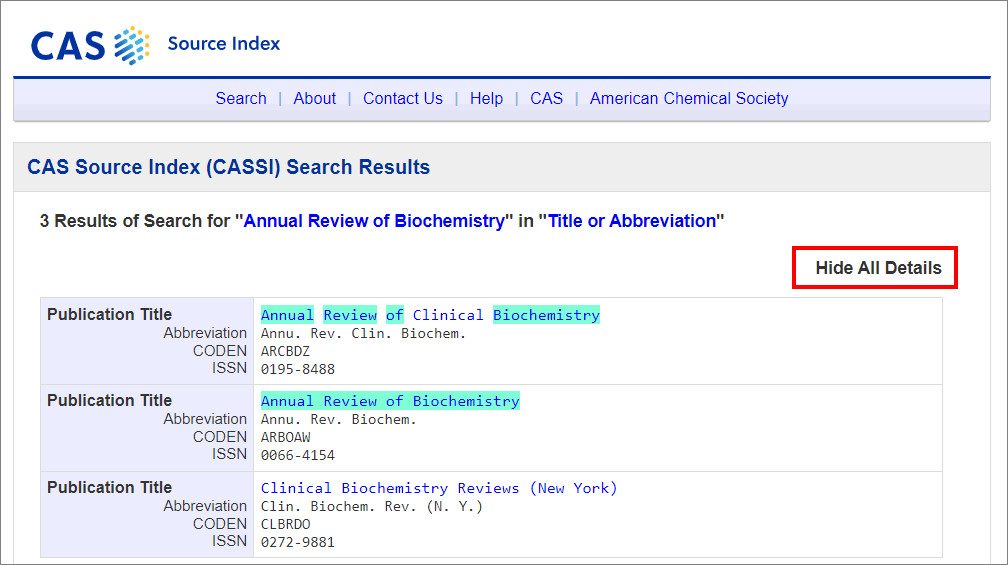Select abbreviation Annu. Rev. Biochem.

[339, 420]
